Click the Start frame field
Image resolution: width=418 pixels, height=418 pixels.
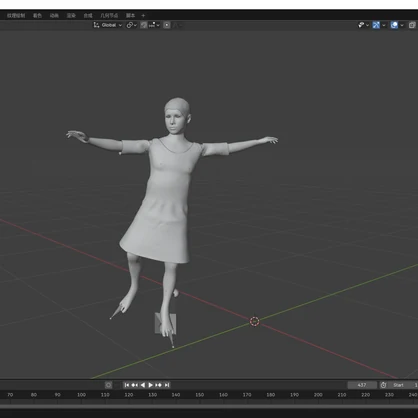click(403, 385)
